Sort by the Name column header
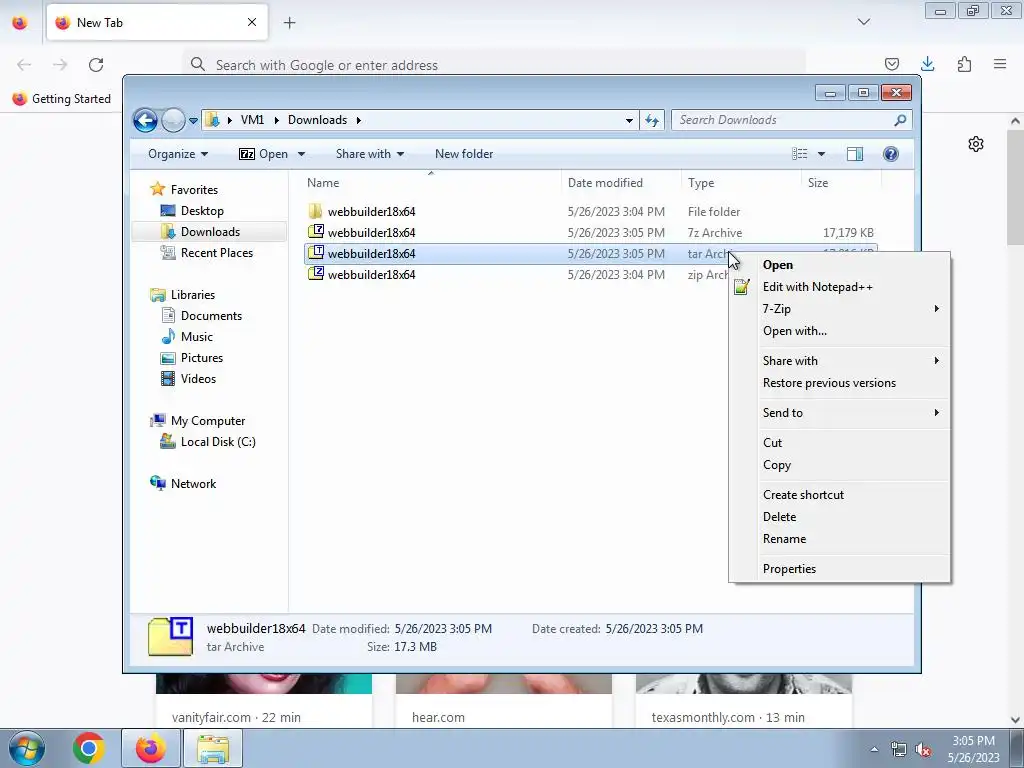This screenshot has height=768, width=1024. pos(431,184)
